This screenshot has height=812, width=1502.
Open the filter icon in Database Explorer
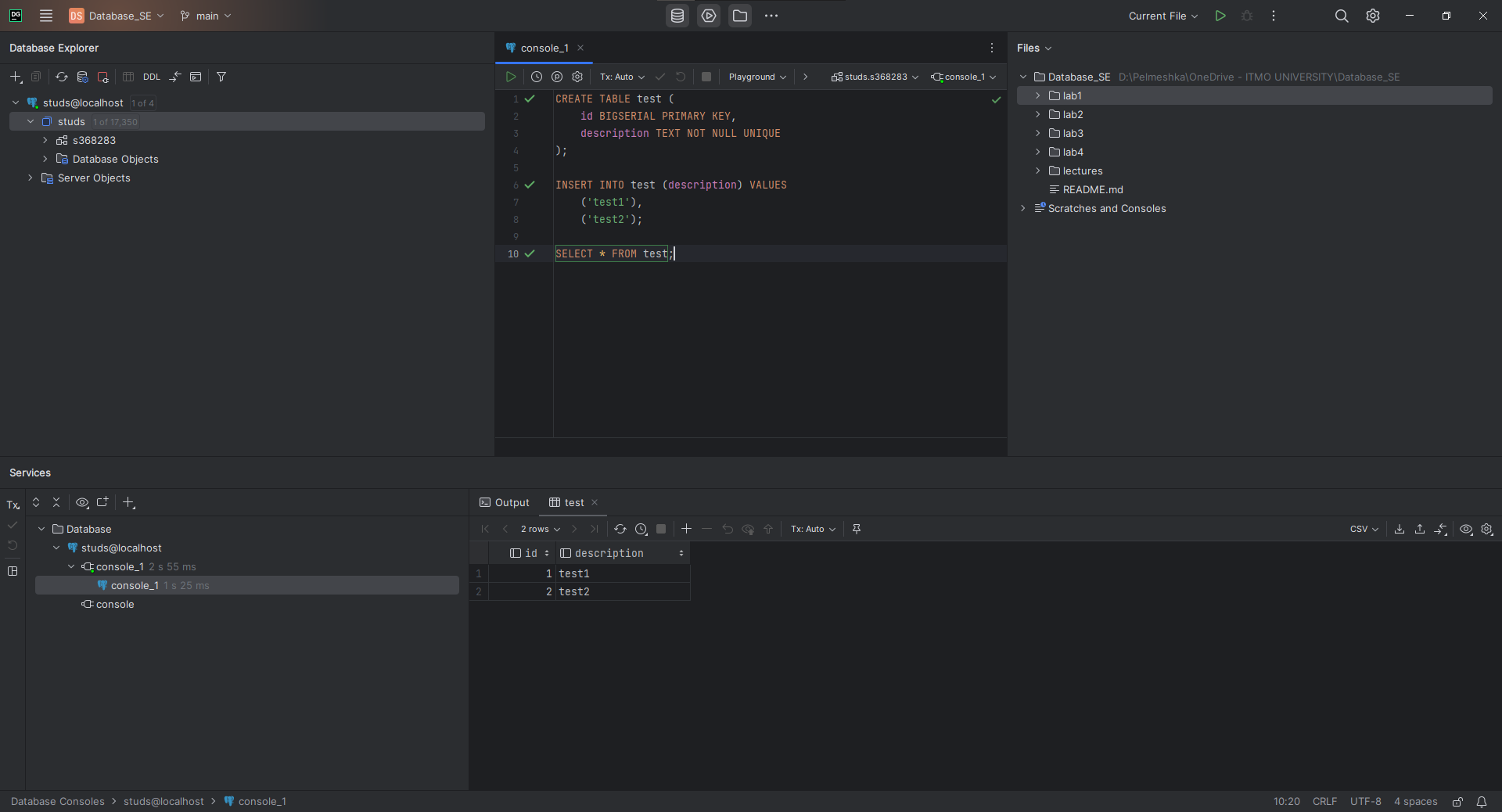221,77
